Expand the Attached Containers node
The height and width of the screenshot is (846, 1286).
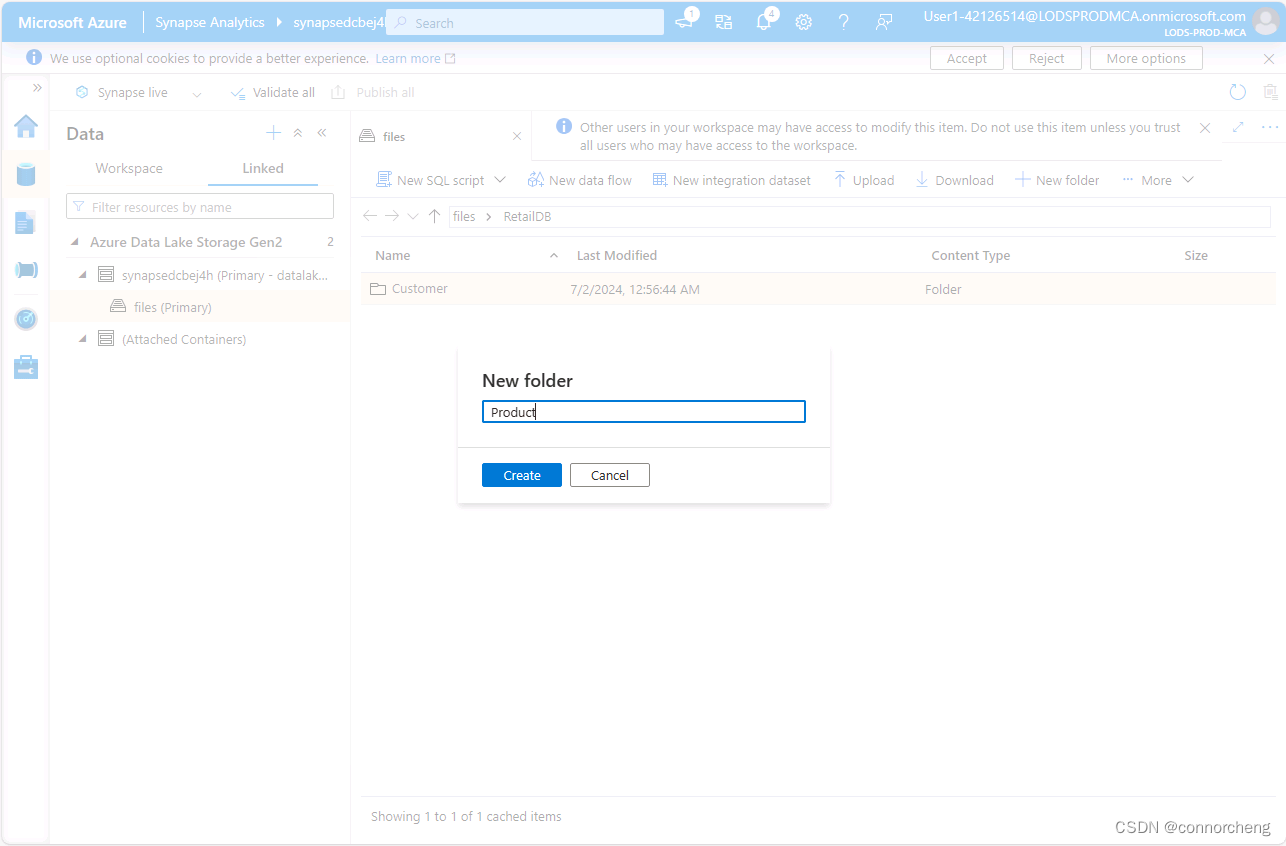83,339
